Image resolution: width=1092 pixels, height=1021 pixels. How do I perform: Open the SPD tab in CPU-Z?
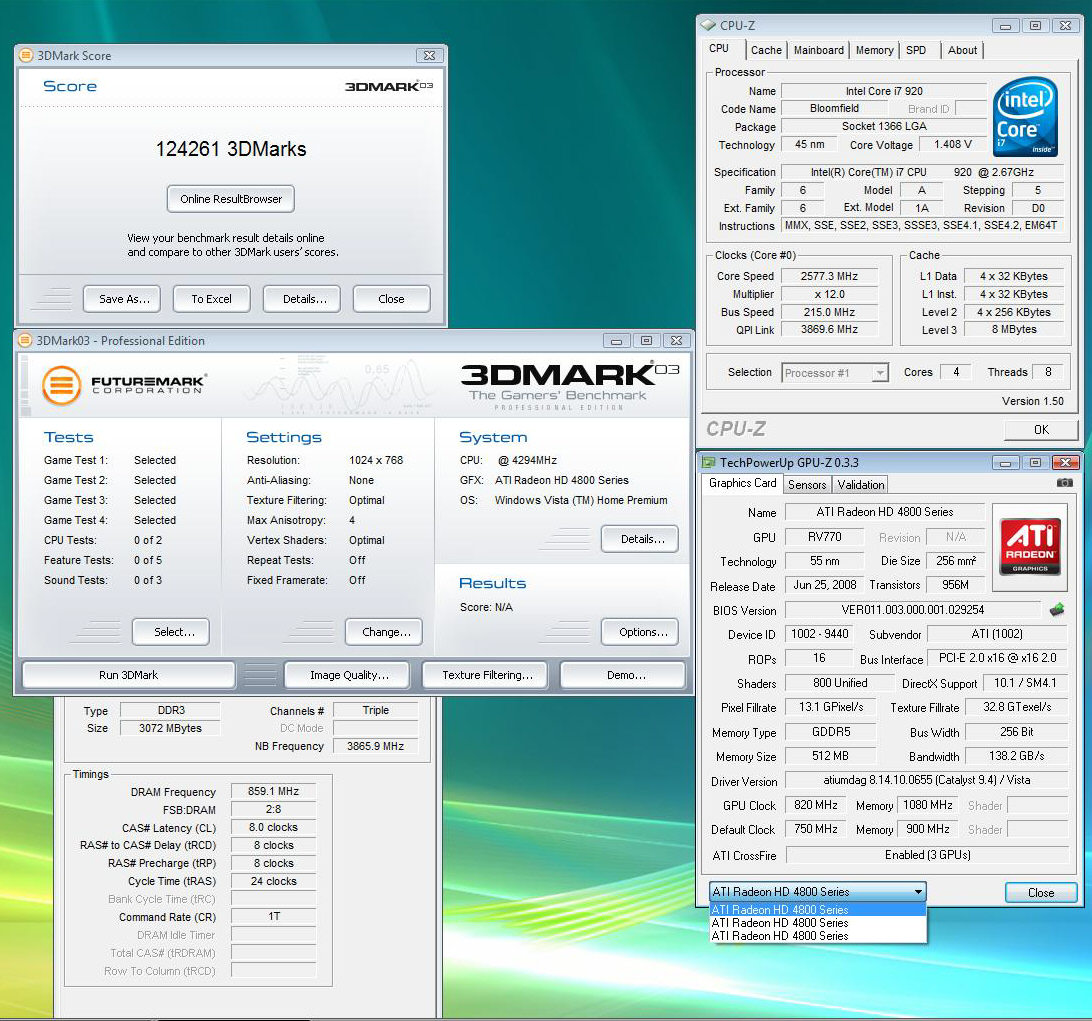[x=916, y=50]
